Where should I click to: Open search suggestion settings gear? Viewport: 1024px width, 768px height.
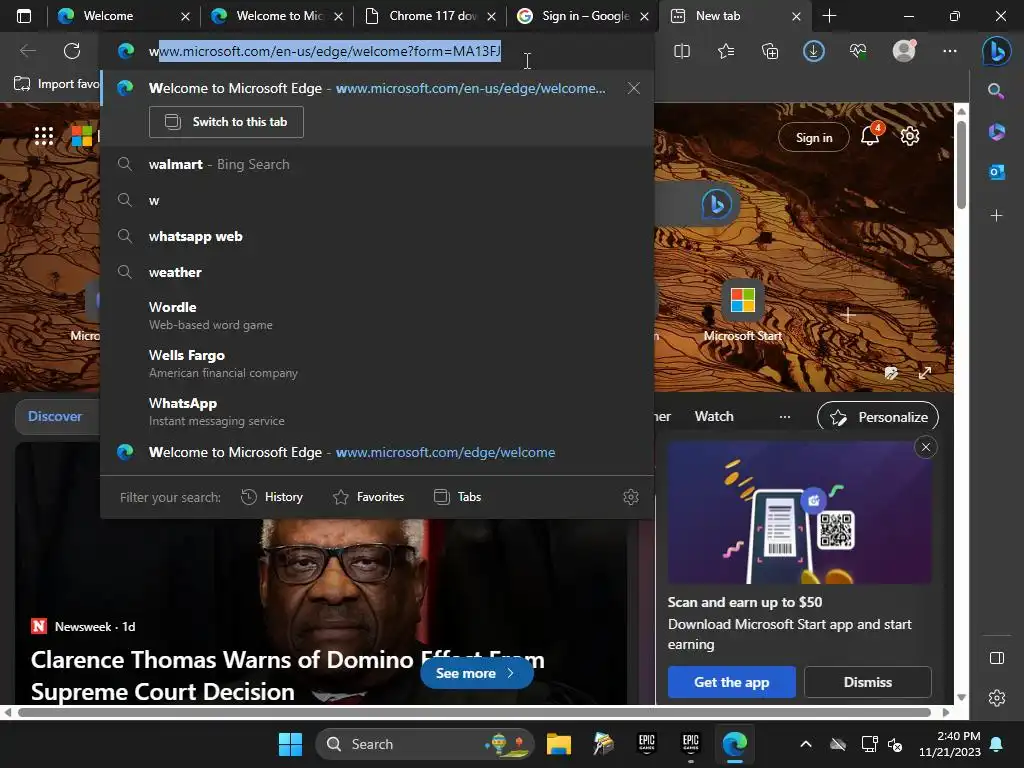point(630,497)
